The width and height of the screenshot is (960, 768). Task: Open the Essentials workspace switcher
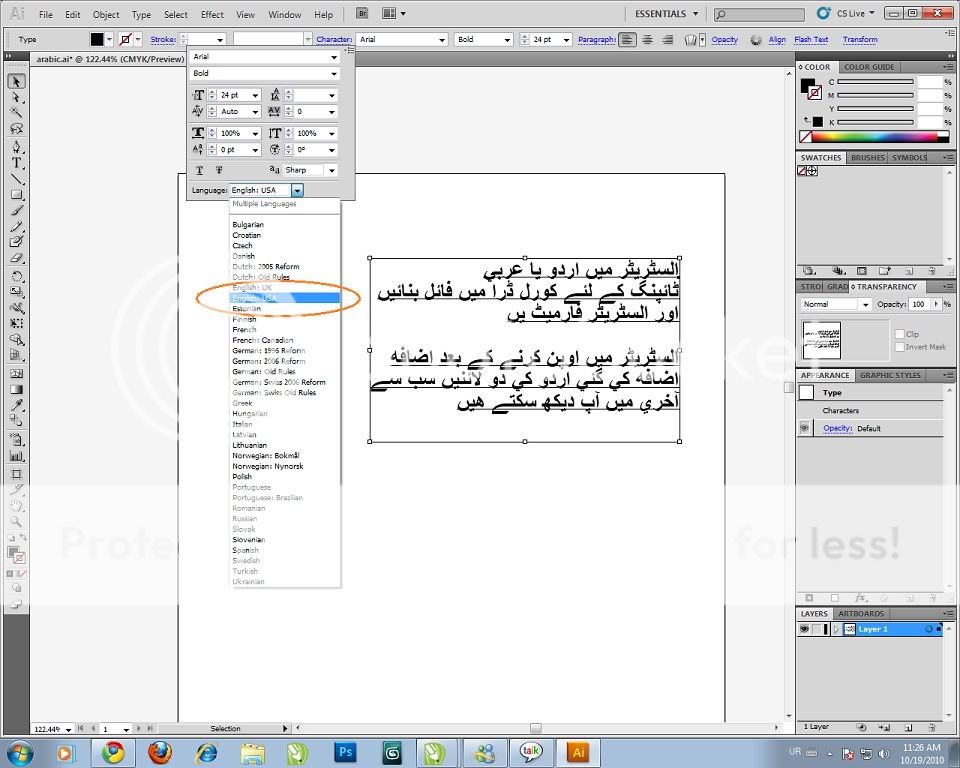point(668,14)
